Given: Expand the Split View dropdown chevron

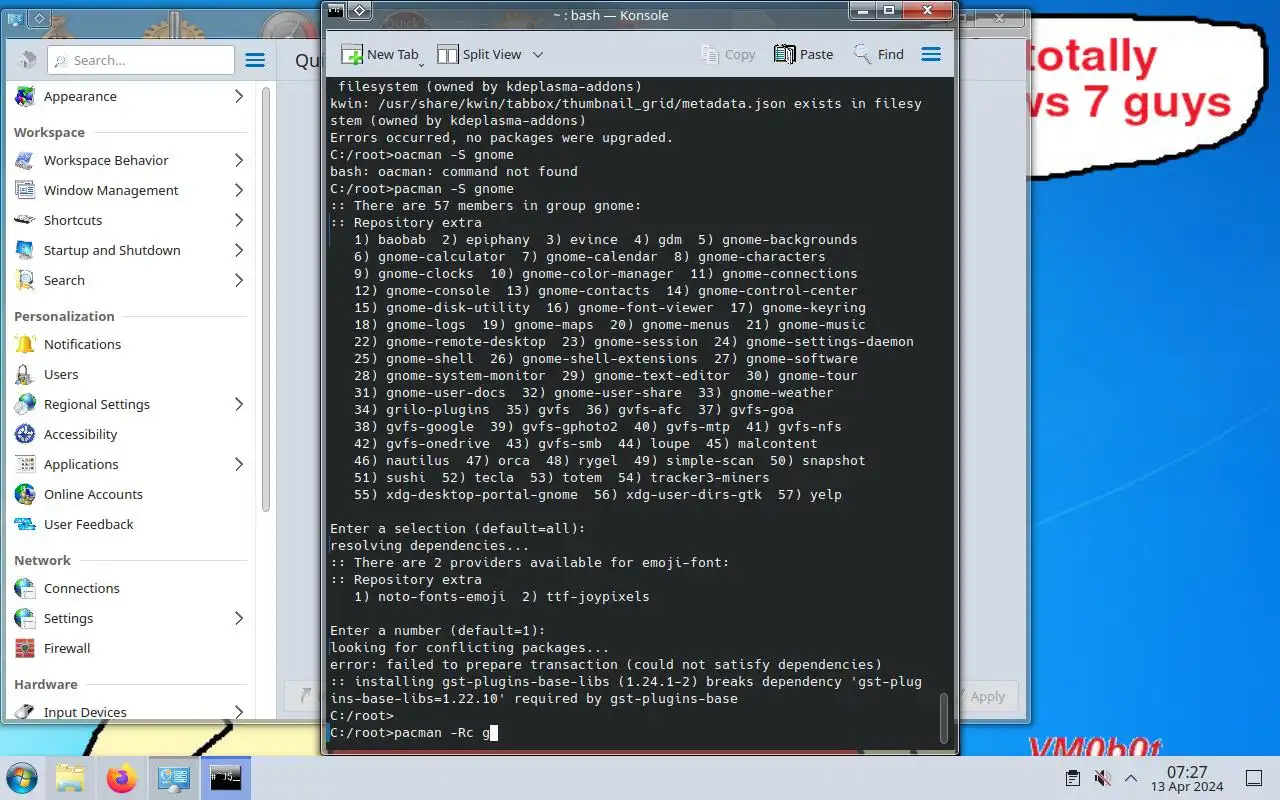Looking at the screenshot, I should click(x=538, y=55).
